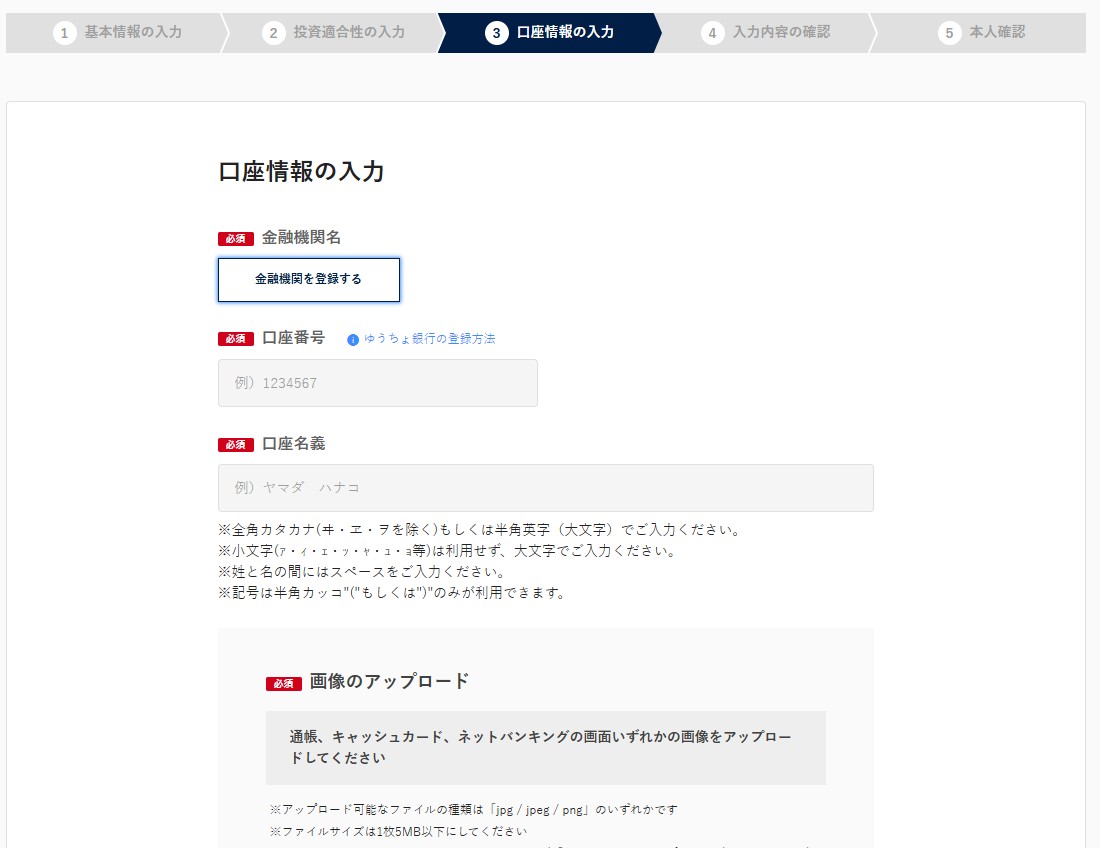The image size is (1100, 848).
Task: Click into the 口座名義 text field
Action: pos(545,488)
